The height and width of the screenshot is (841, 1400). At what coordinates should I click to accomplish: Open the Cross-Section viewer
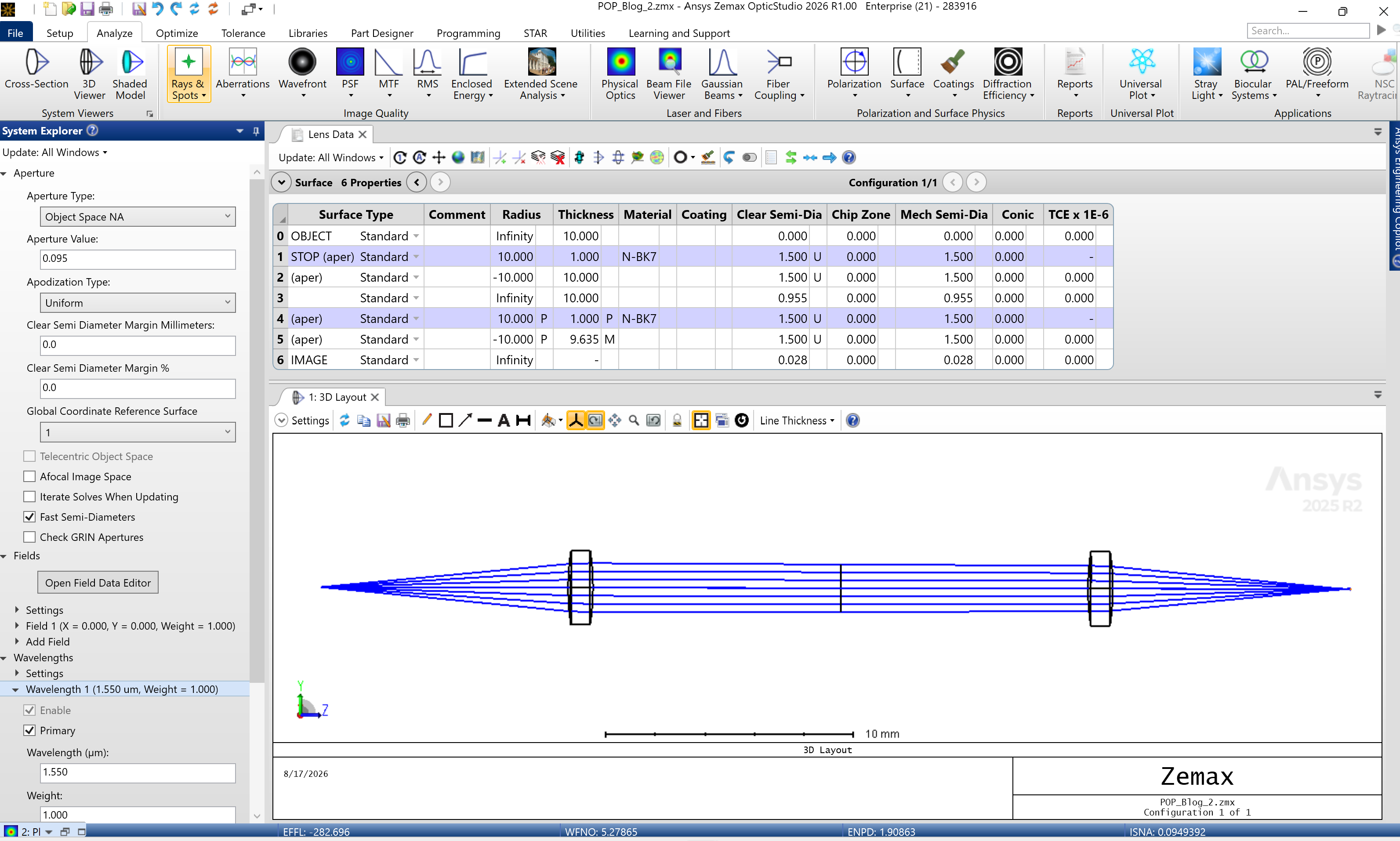click(37, 68)
